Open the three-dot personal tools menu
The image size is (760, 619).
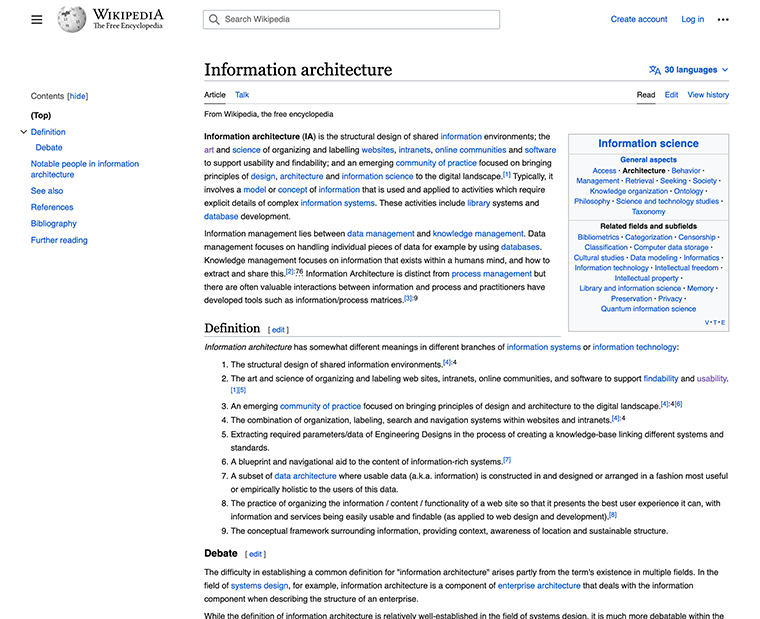[x=723, y=19]
